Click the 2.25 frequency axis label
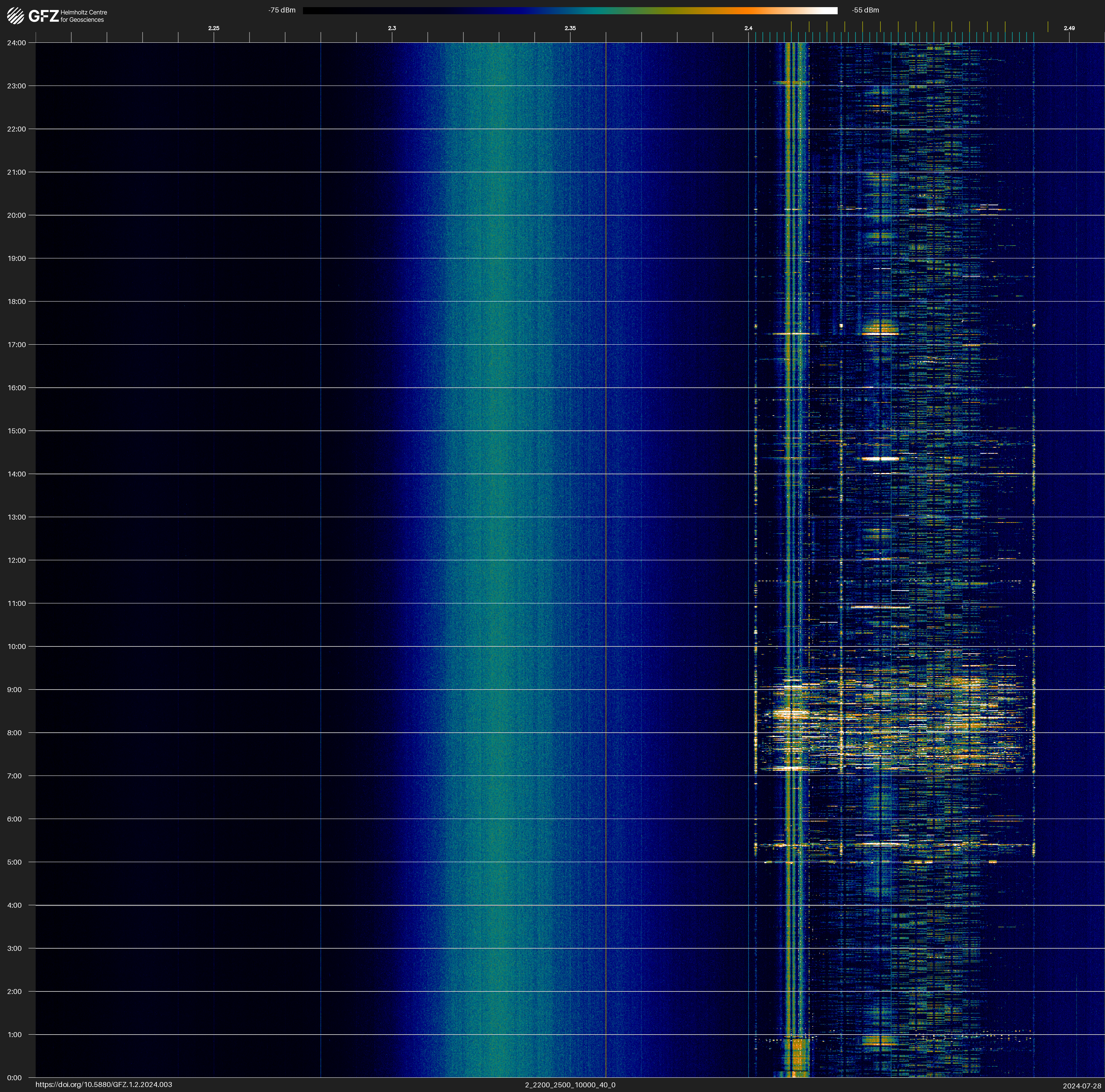 coord(213,28)
